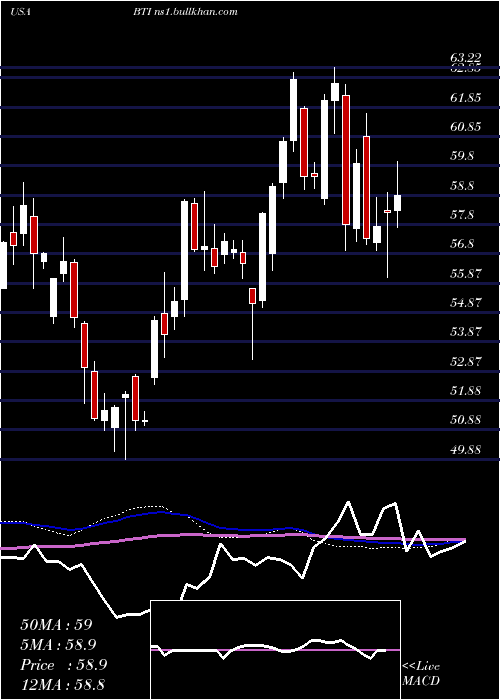Screen dimensions: 500x700
Task: Click the 52.87 price axis label
Action: [x=466, y=362]
